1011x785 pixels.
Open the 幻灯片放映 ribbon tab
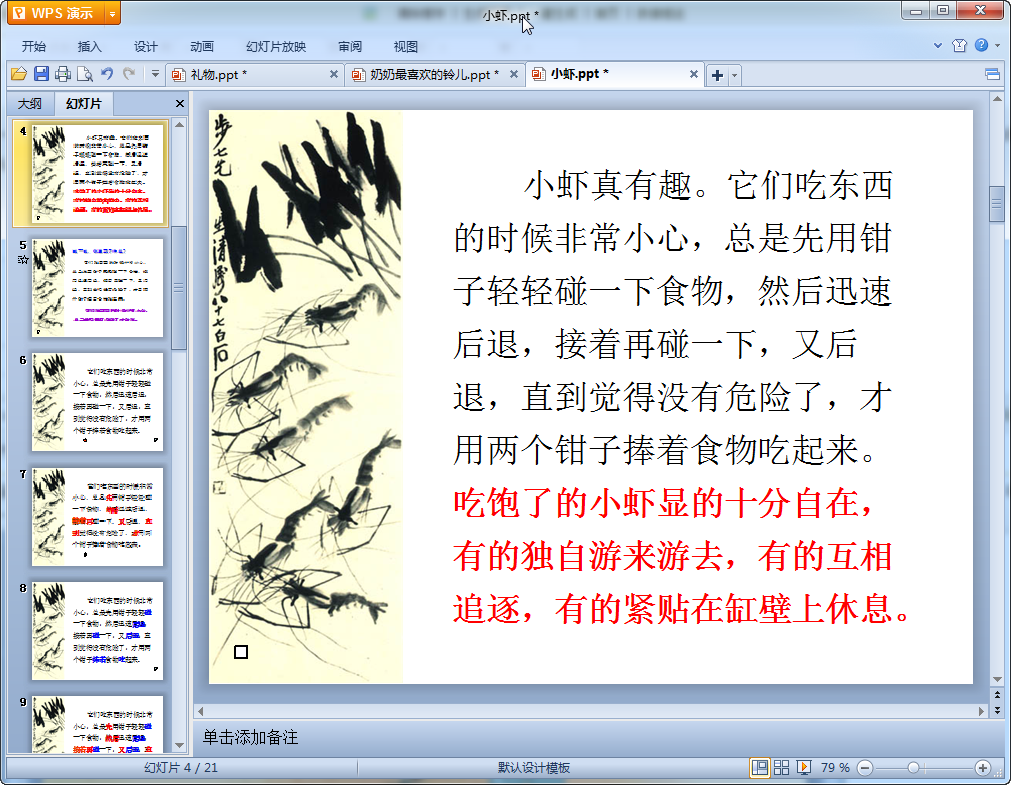[x=276, y=46]
